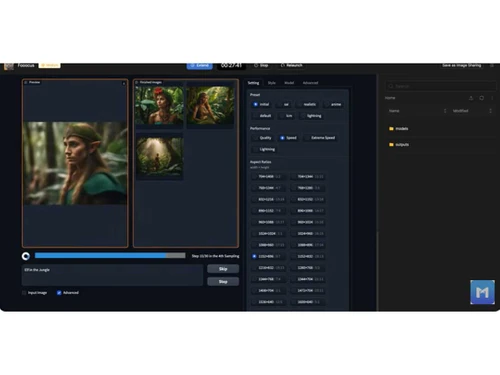Select the default preset
The height and width of the screenshot is (375, 500).
tap(262, 116)
